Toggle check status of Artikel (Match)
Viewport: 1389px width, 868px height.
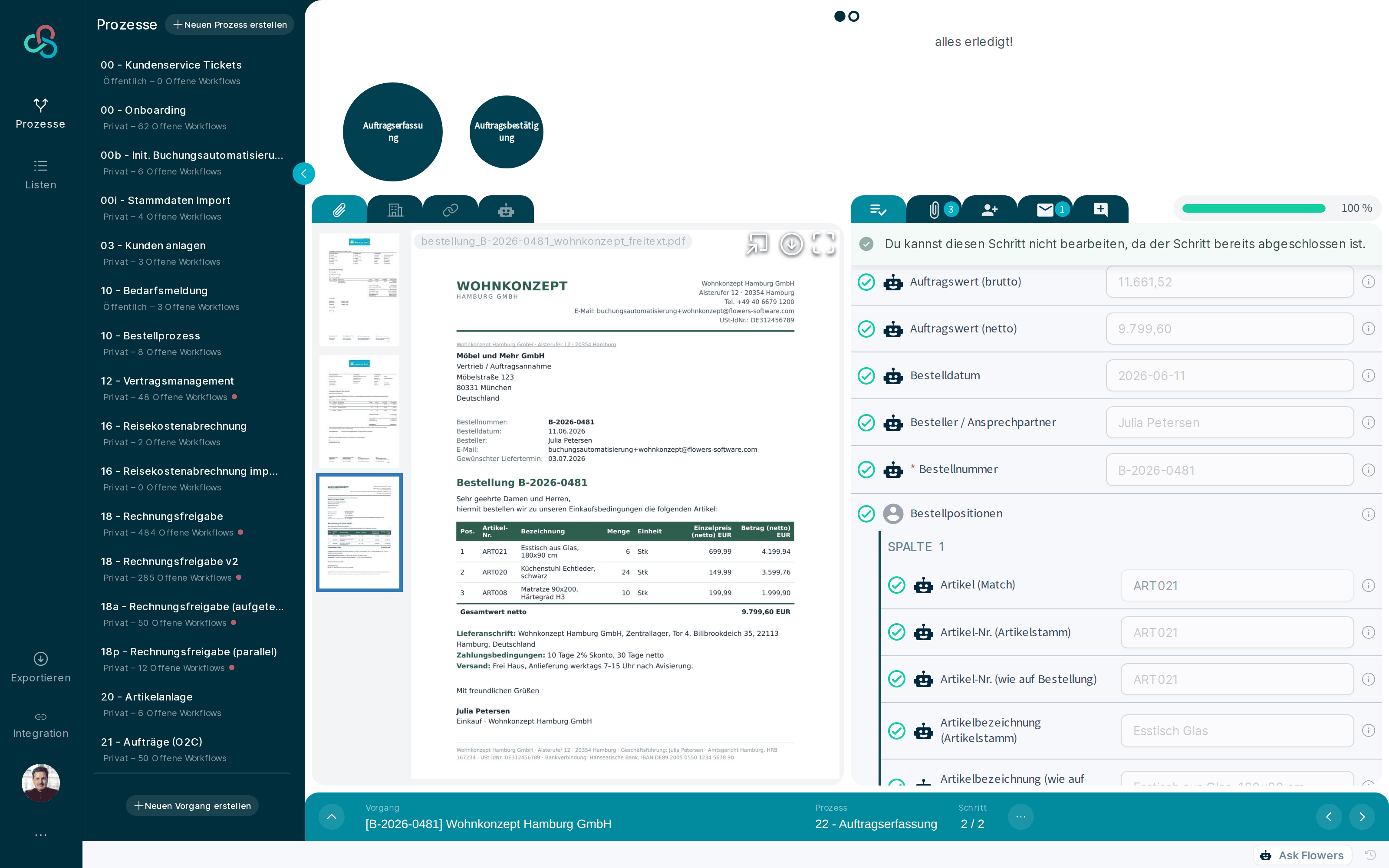click(896, 585)
